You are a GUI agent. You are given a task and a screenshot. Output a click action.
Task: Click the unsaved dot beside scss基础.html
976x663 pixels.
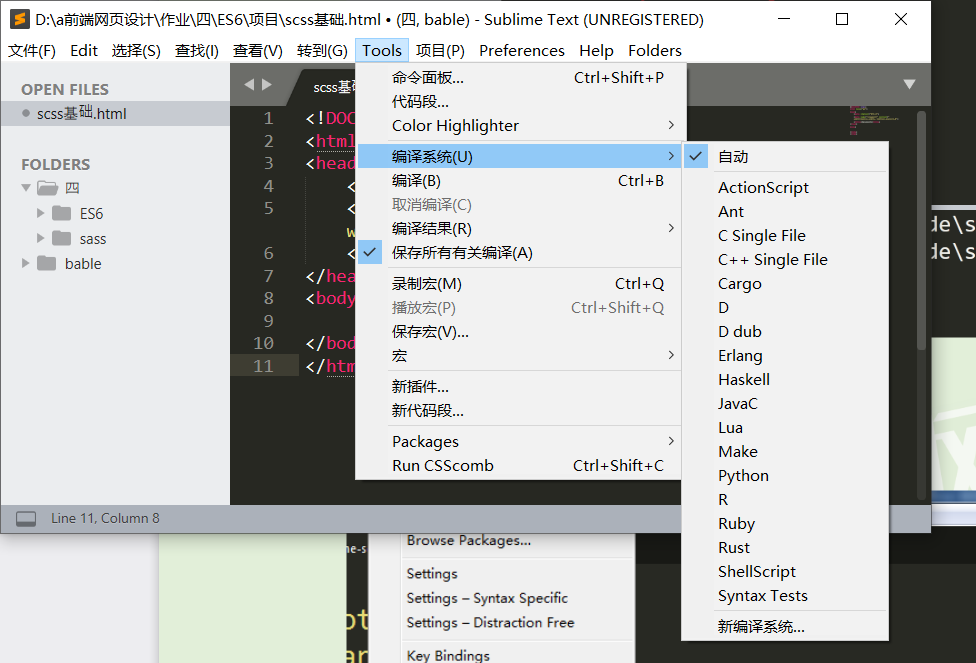pos(26,113)
